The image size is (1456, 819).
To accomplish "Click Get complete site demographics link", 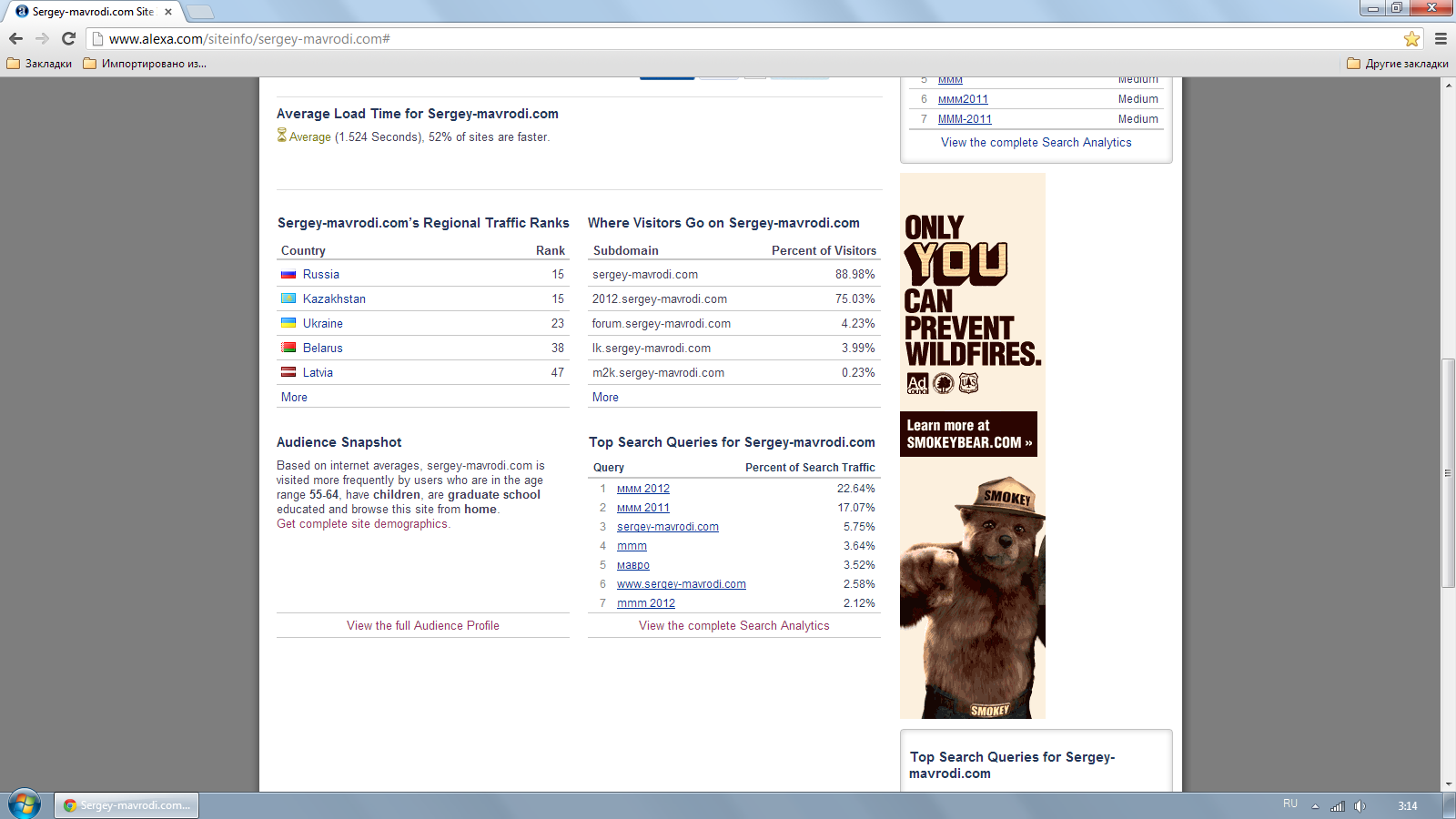I will pos(362,523).
